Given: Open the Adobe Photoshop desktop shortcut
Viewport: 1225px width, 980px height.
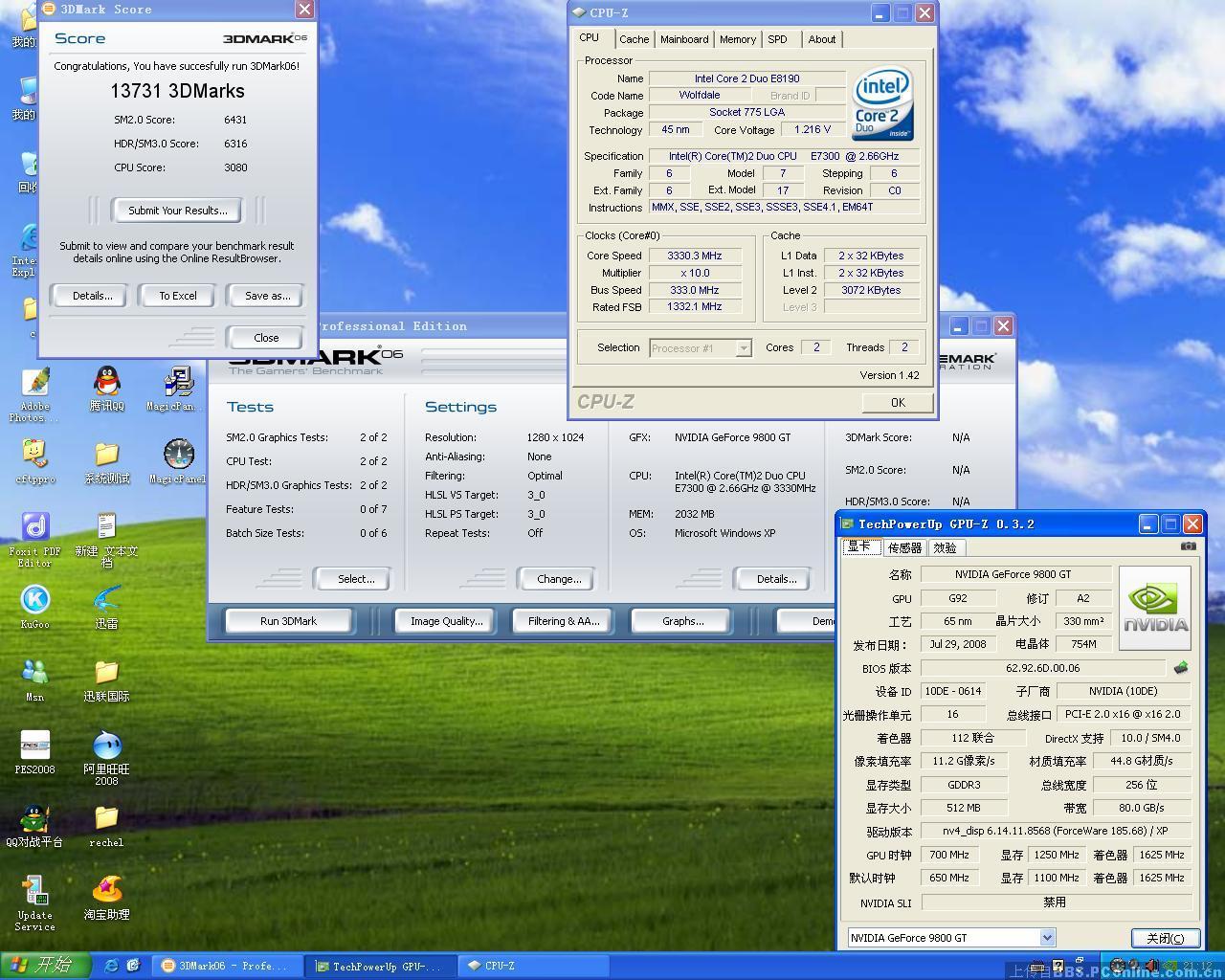Looking at the screenshot, I should click(35, 383).
